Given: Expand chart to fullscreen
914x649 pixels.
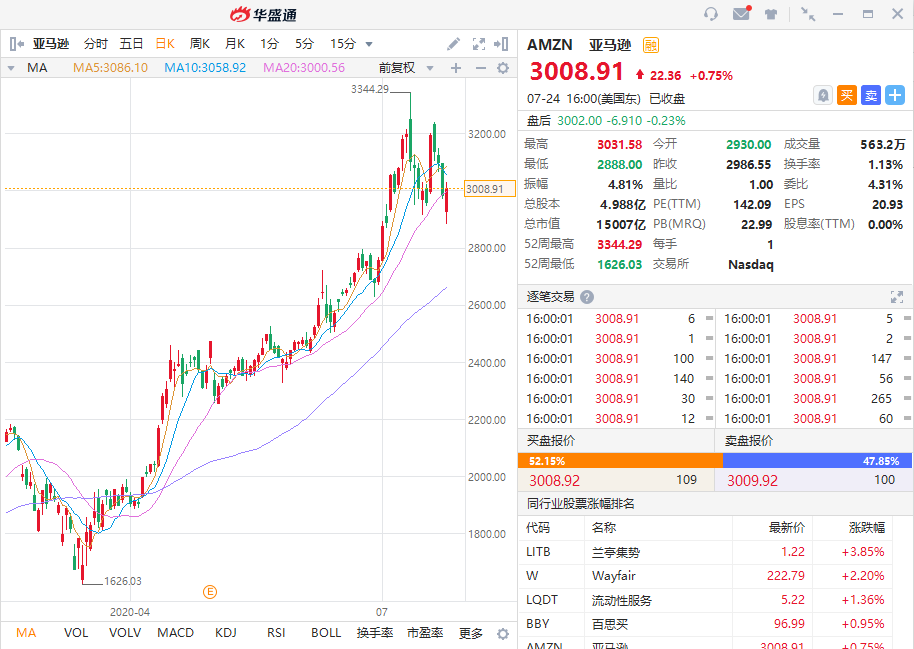Looking at the screenshot, I should [479, 44].
